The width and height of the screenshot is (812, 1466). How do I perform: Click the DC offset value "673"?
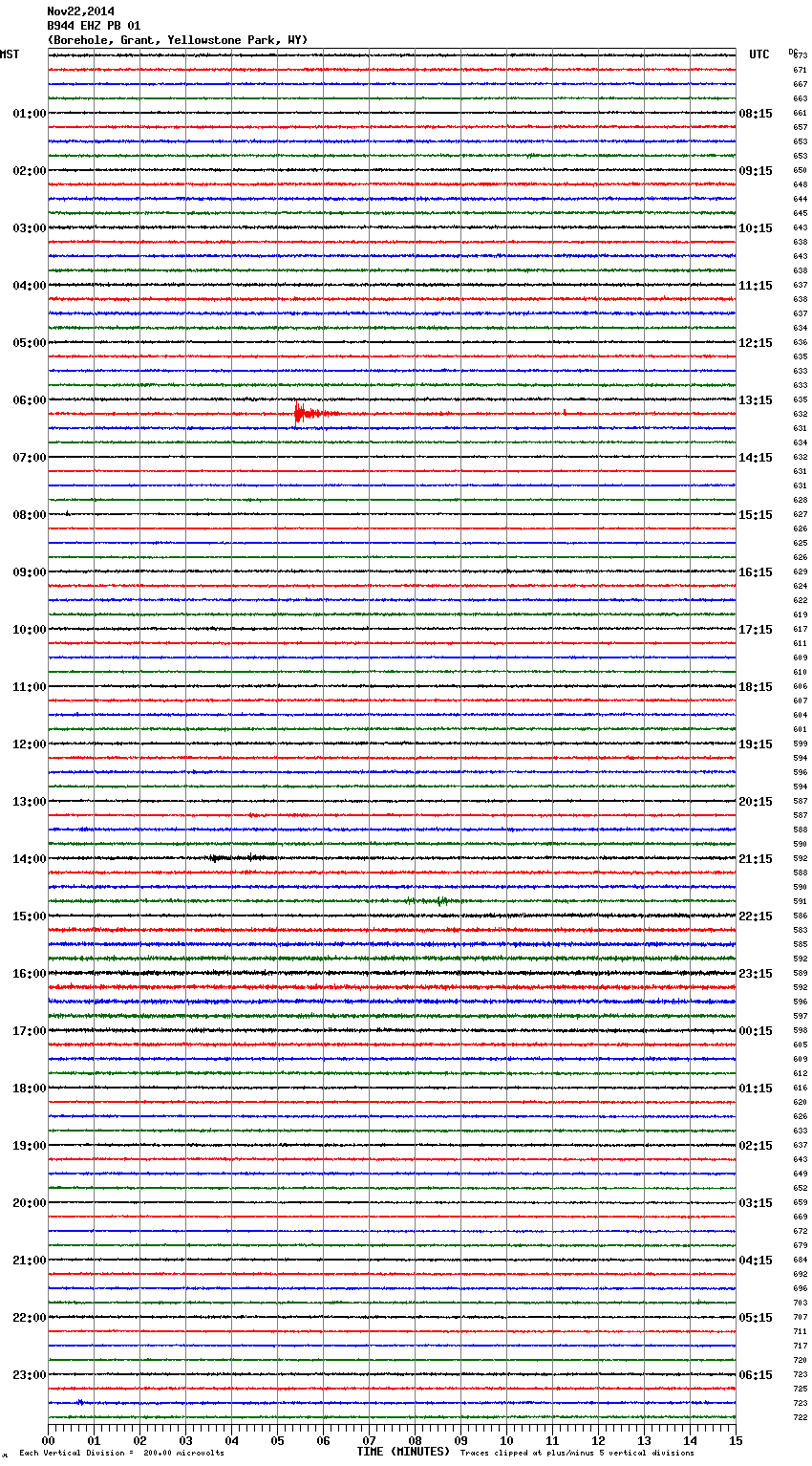(x=801, y=55)
